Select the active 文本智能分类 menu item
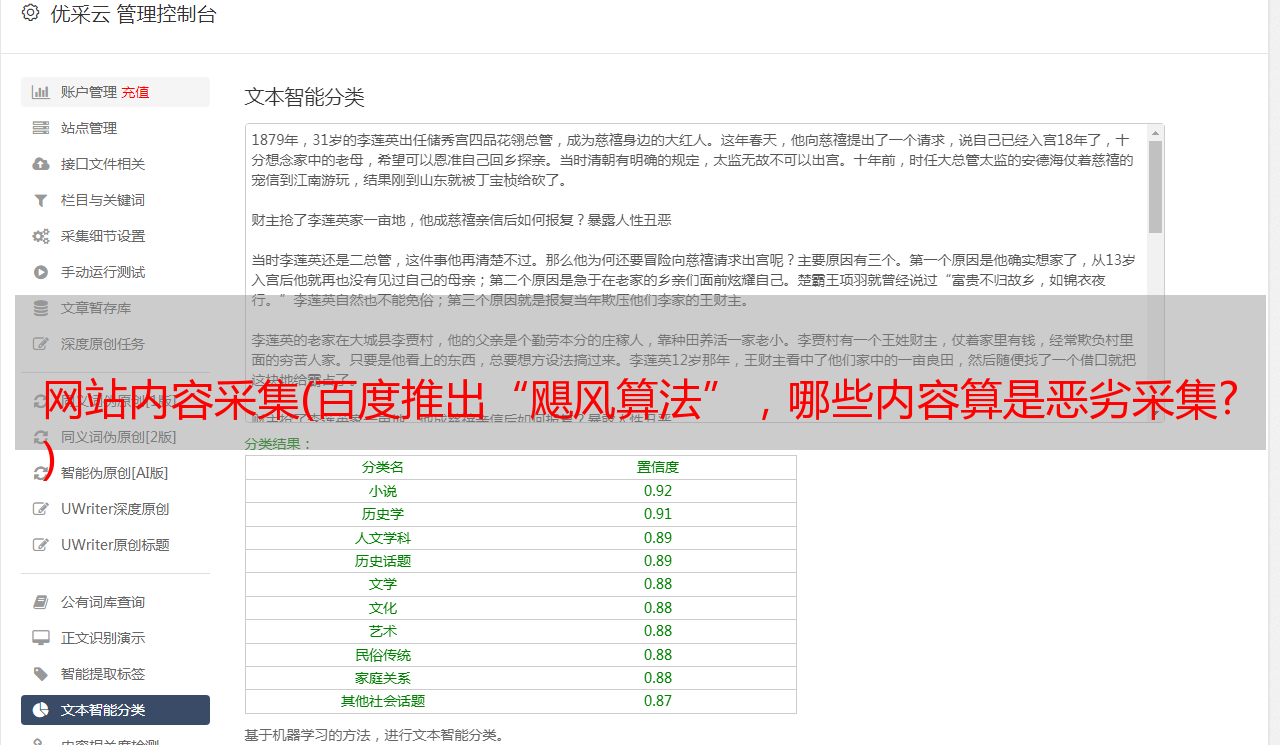This screenshot has height=745, width=1280. click(115, 710)
